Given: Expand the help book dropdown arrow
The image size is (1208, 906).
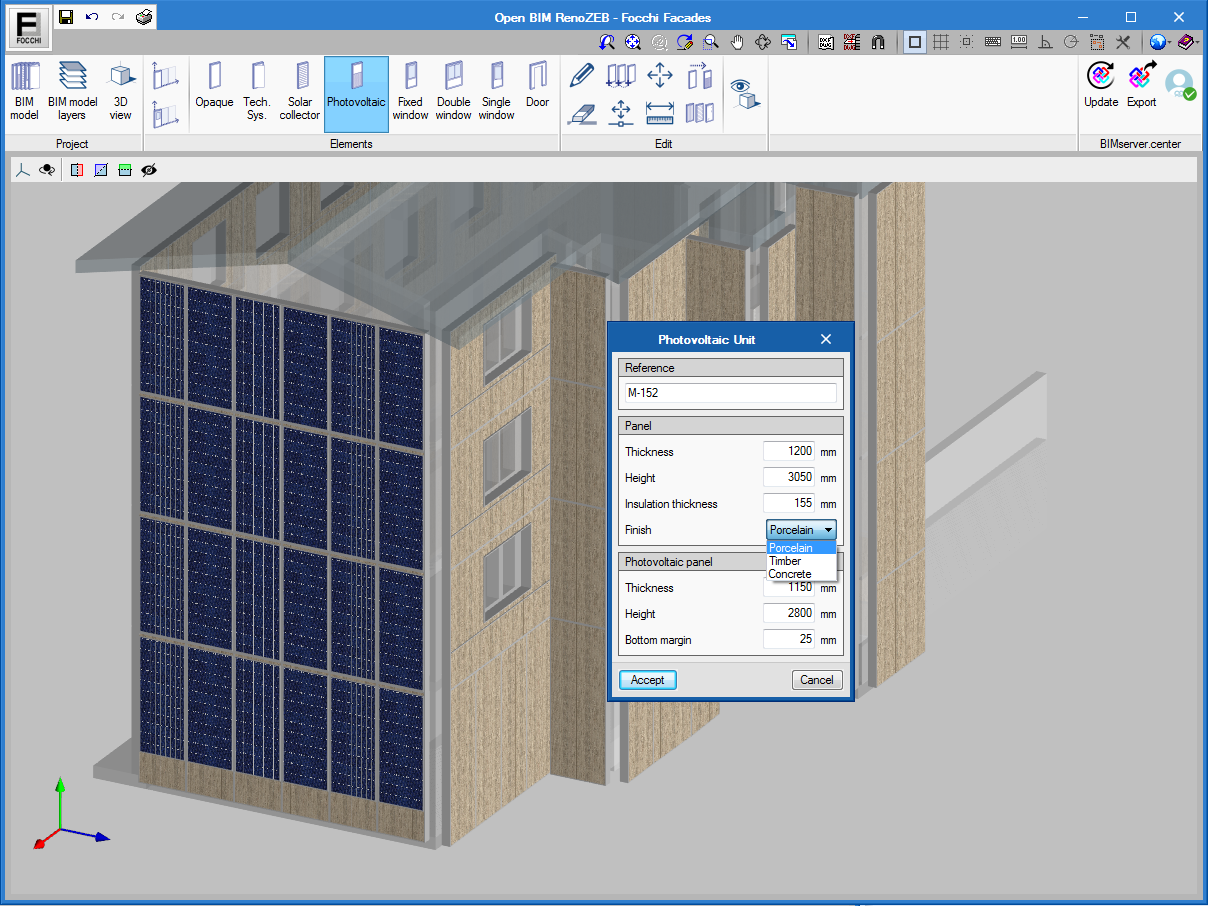Looking at the screenshot, I should coord(1197,43).
